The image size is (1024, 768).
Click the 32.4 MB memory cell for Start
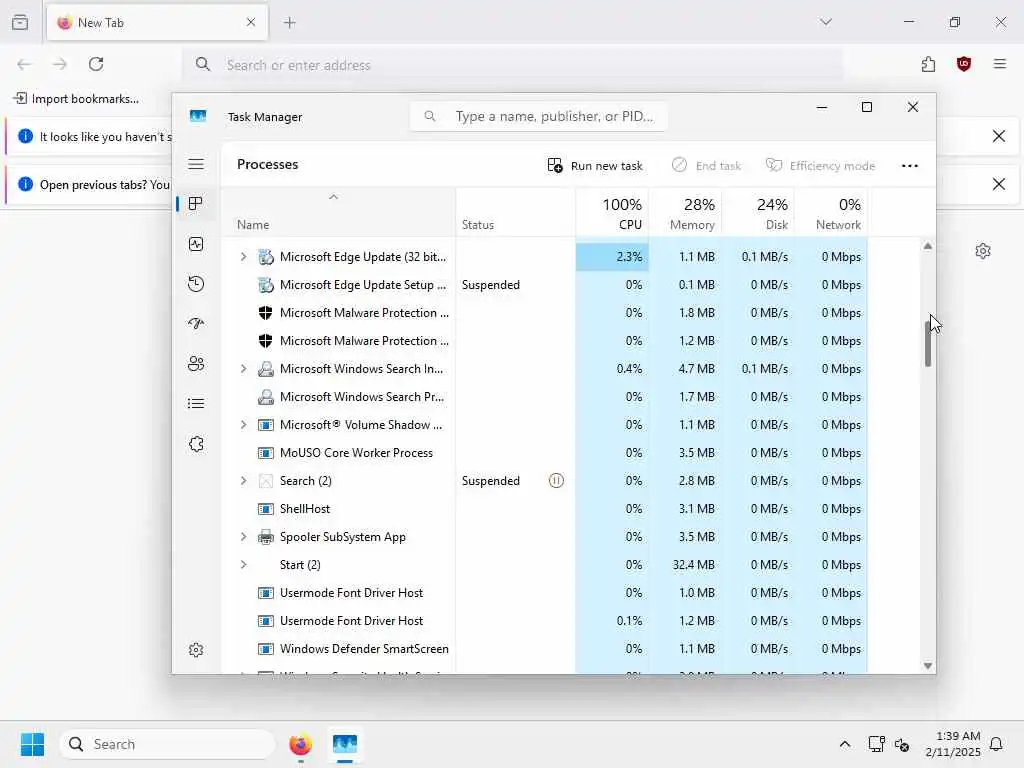(x=685, y=565)
